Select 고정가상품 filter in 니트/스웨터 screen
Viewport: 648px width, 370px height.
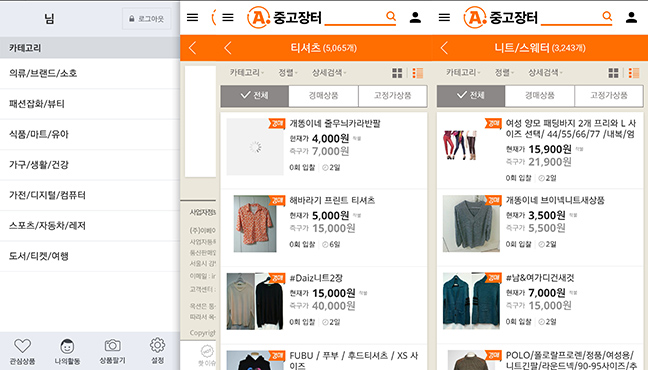coord(609,96)
